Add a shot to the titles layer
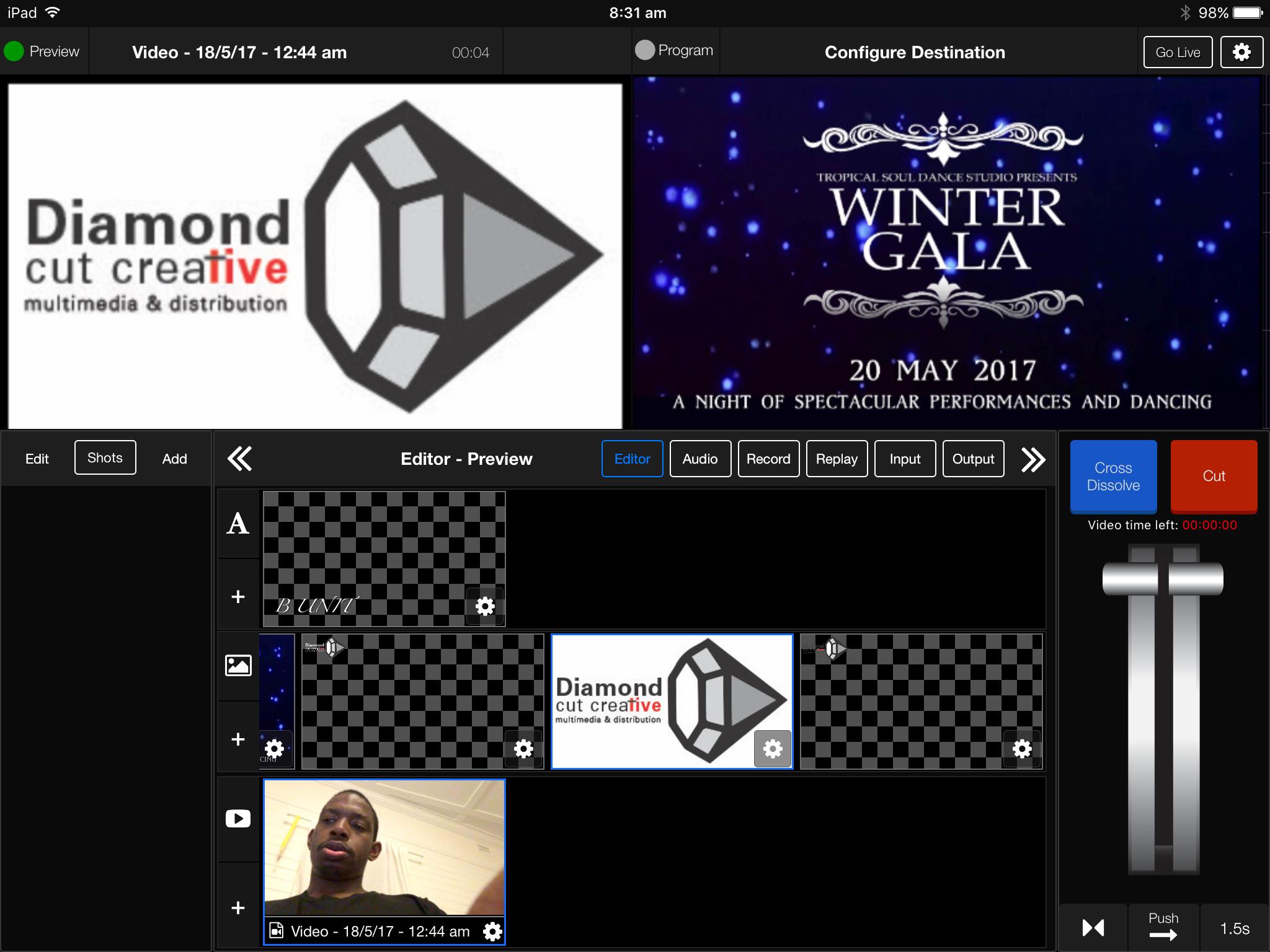 click(x=238, y=597)
